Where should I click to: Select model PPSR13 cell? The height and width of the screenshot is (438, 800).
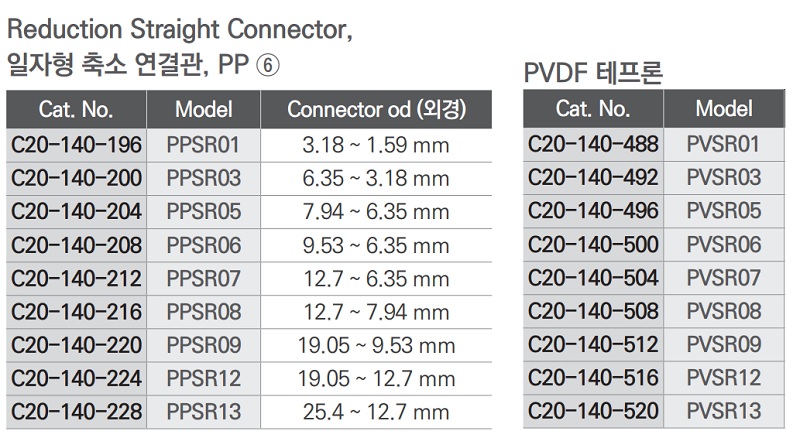(x=203, y=411)
